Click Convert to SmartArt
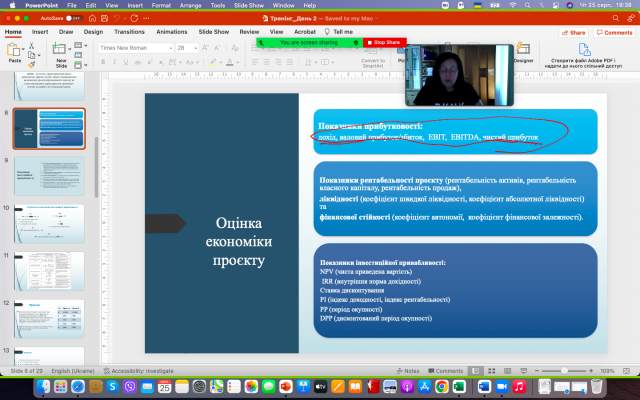Screen dimensions: 640x400 tap(373, 56)
